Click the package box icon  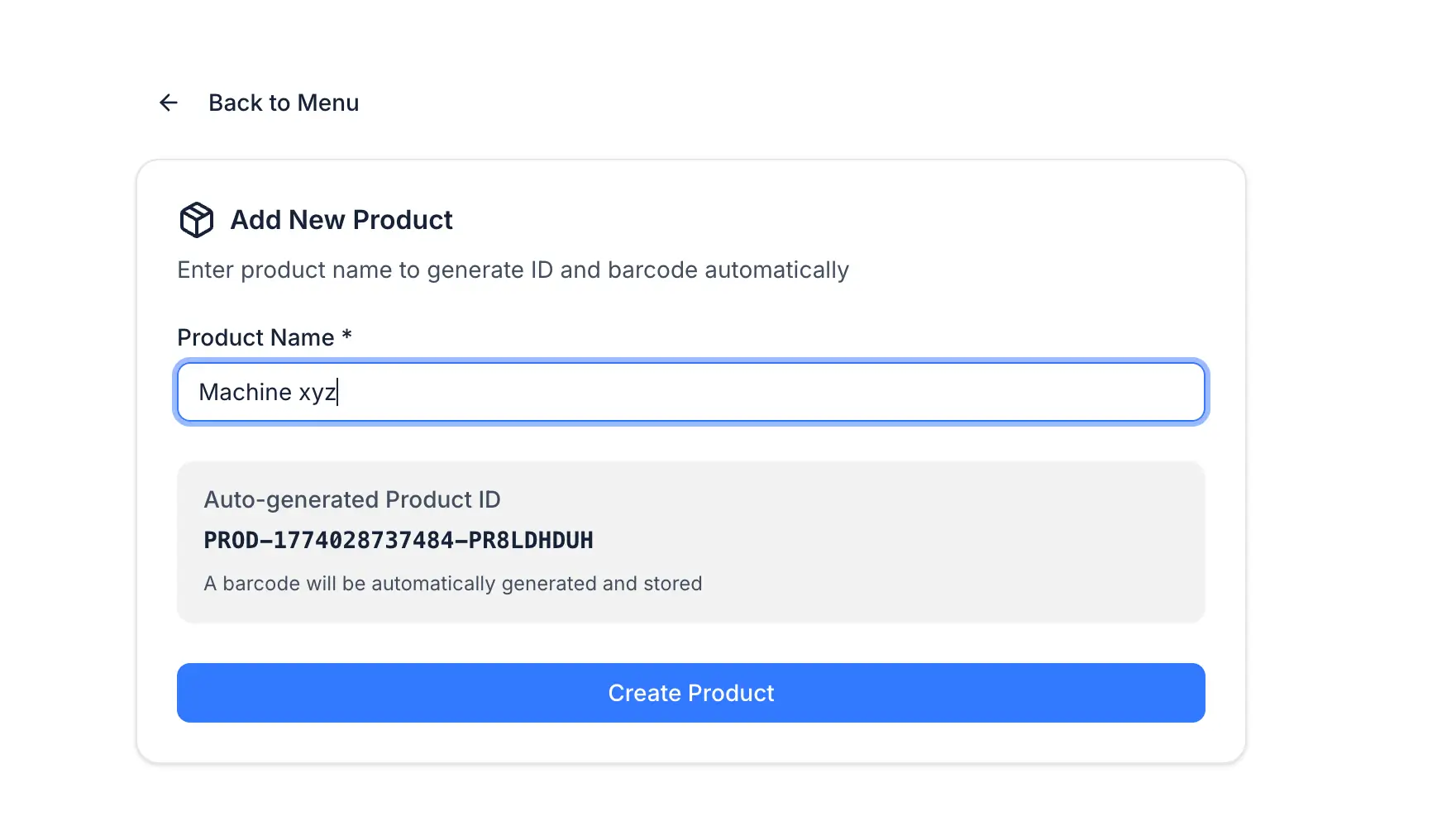197,220
